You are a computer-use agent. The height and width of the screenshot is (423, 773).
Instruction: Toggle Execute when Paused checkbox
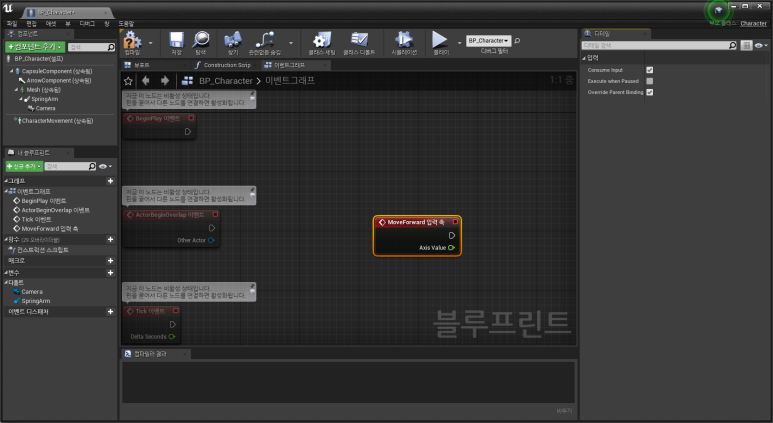coord(650,81)
